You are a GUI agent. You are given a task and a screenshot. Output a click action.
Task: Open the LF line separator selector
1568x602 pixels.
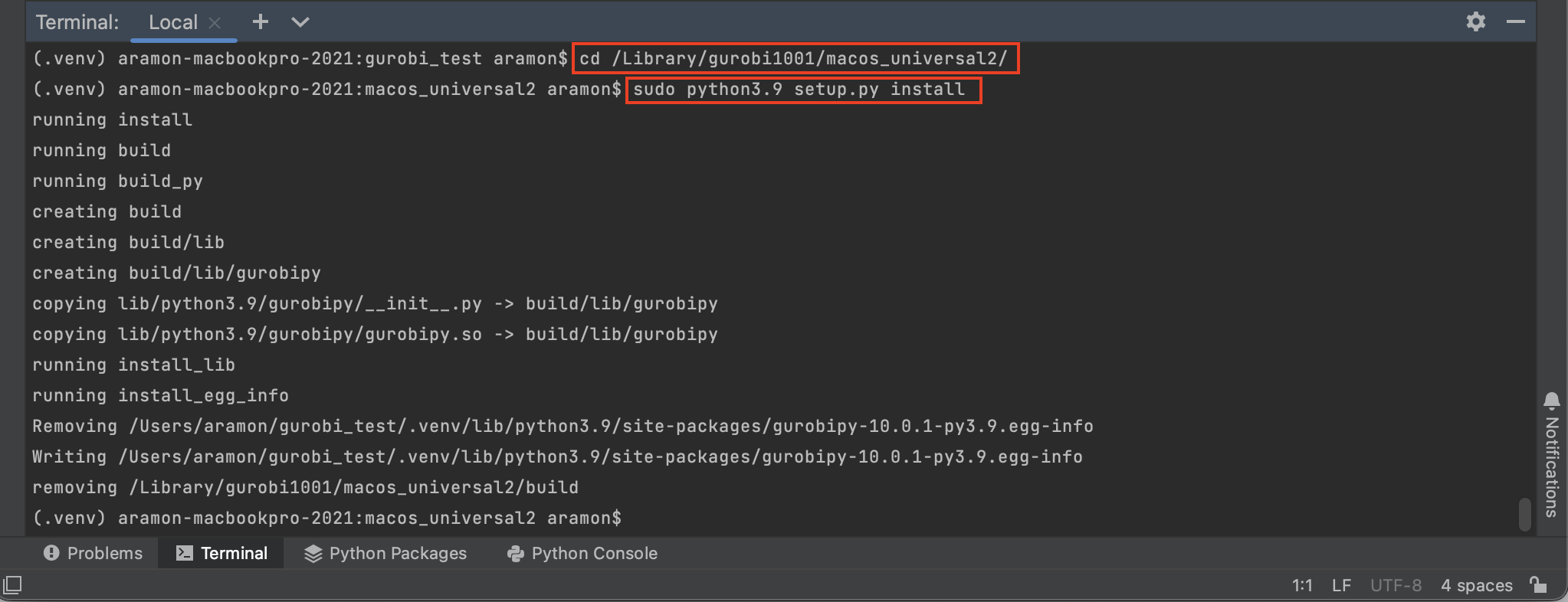point(1341,585)
